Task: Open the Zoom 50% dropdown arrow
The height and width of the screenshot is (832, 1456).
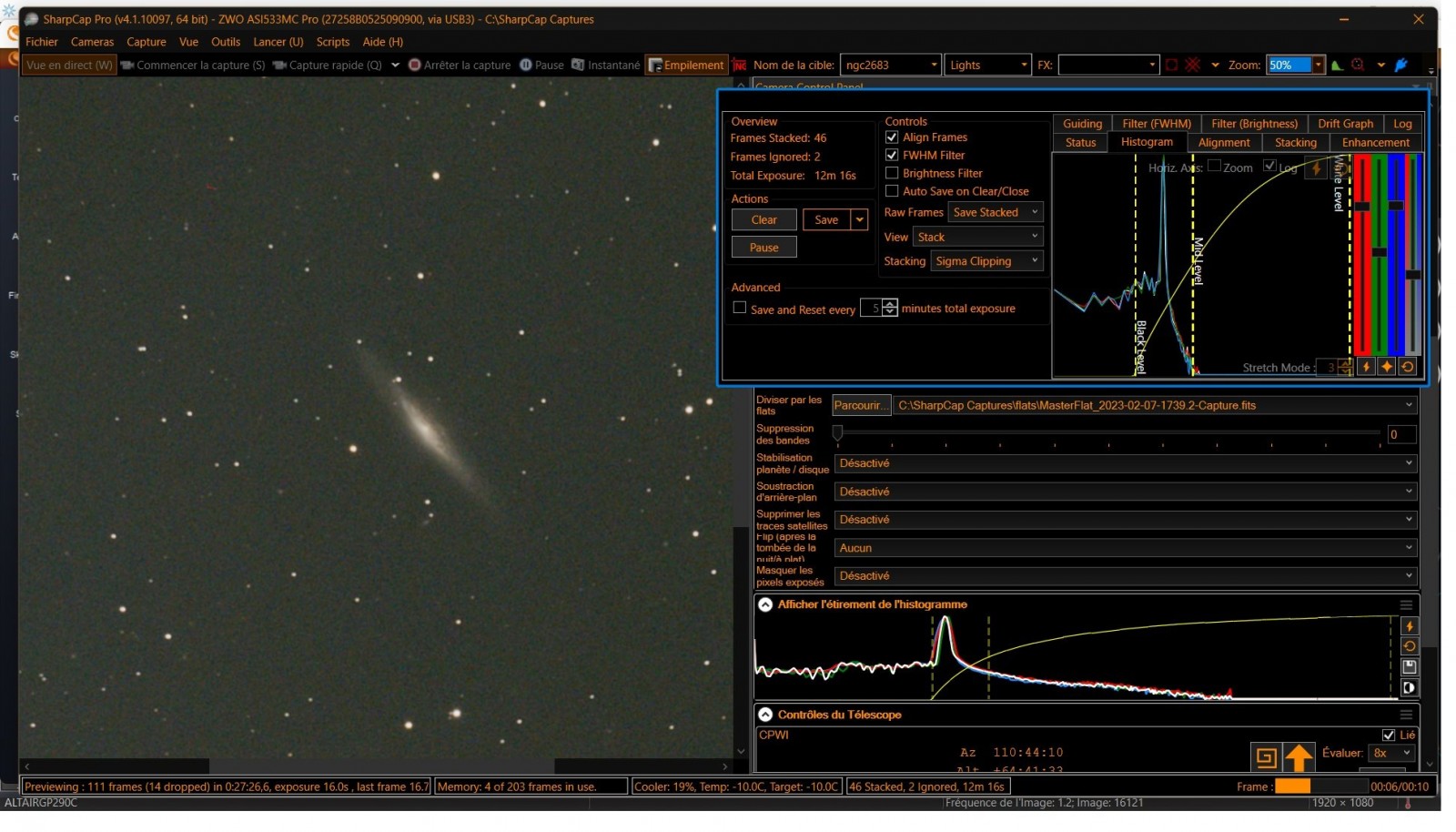Action: [x=1318, y=65]
